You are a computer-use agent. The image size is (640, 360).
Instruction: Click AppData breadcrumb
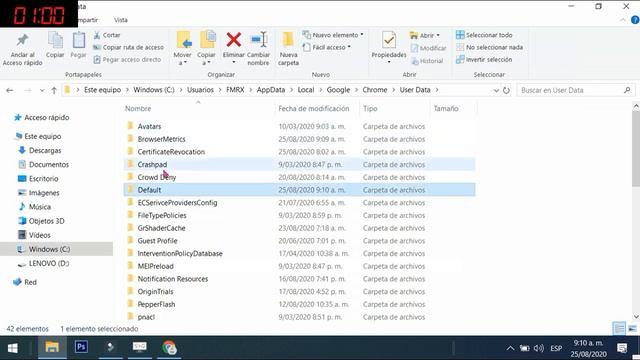pos(271,90)
